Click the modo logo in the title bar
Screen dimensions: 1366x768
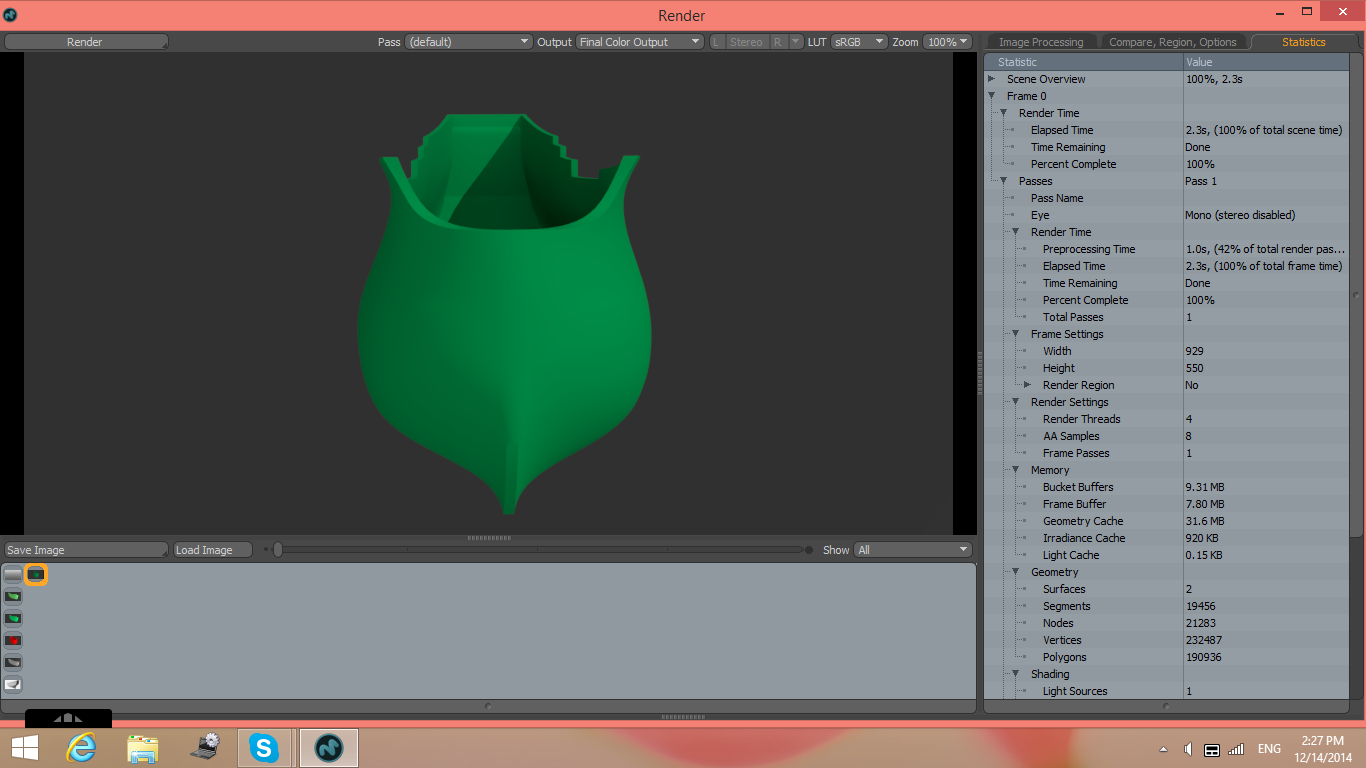pos(10,15)
